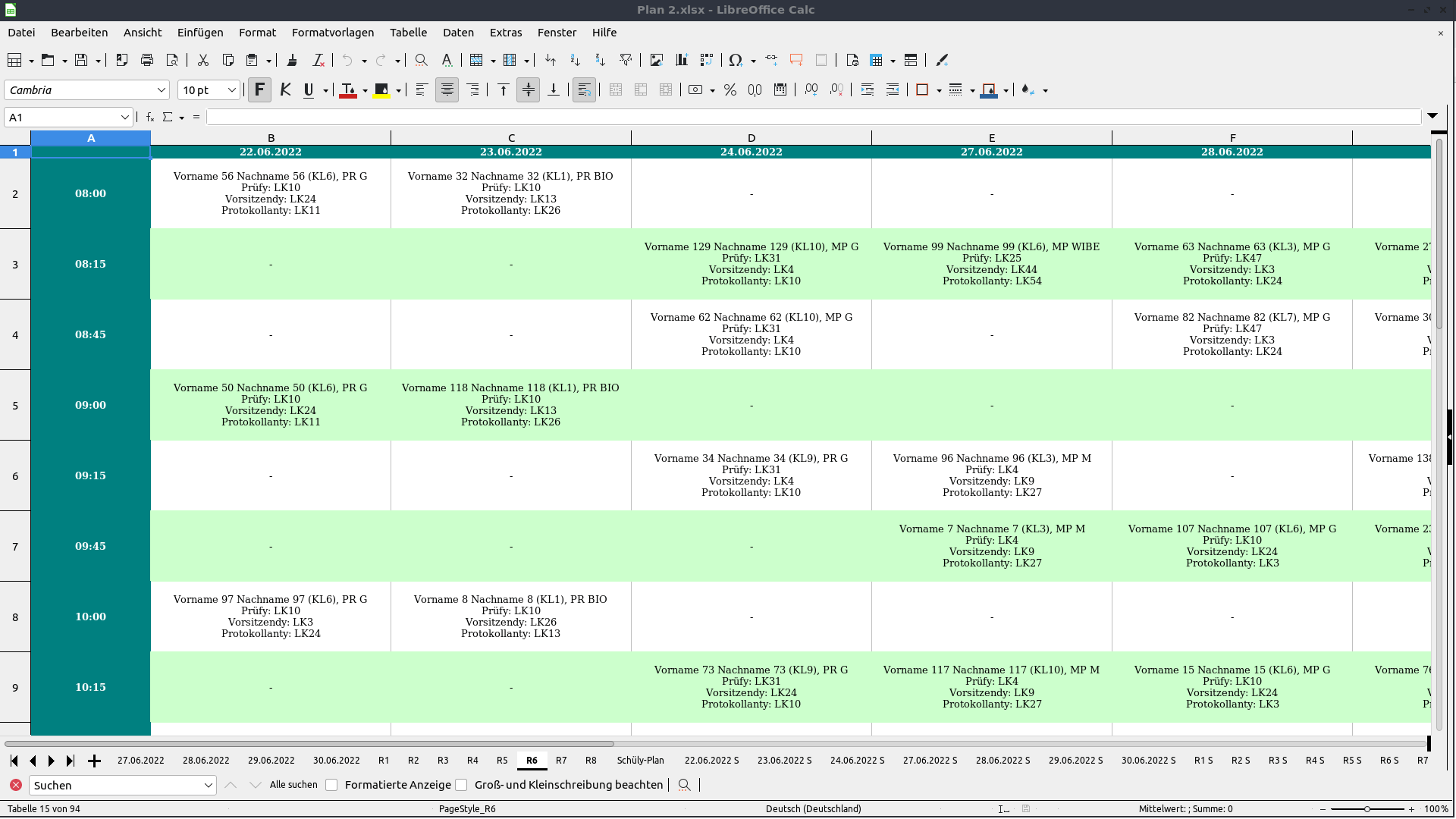Toggle bold formatting
The height and width of the screenshot is (819, 1456).
tap(260, 89)
